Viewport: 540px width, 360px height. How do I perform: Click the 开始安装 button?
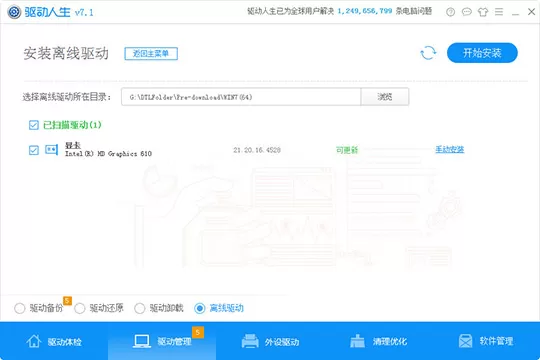coord(482,53)
